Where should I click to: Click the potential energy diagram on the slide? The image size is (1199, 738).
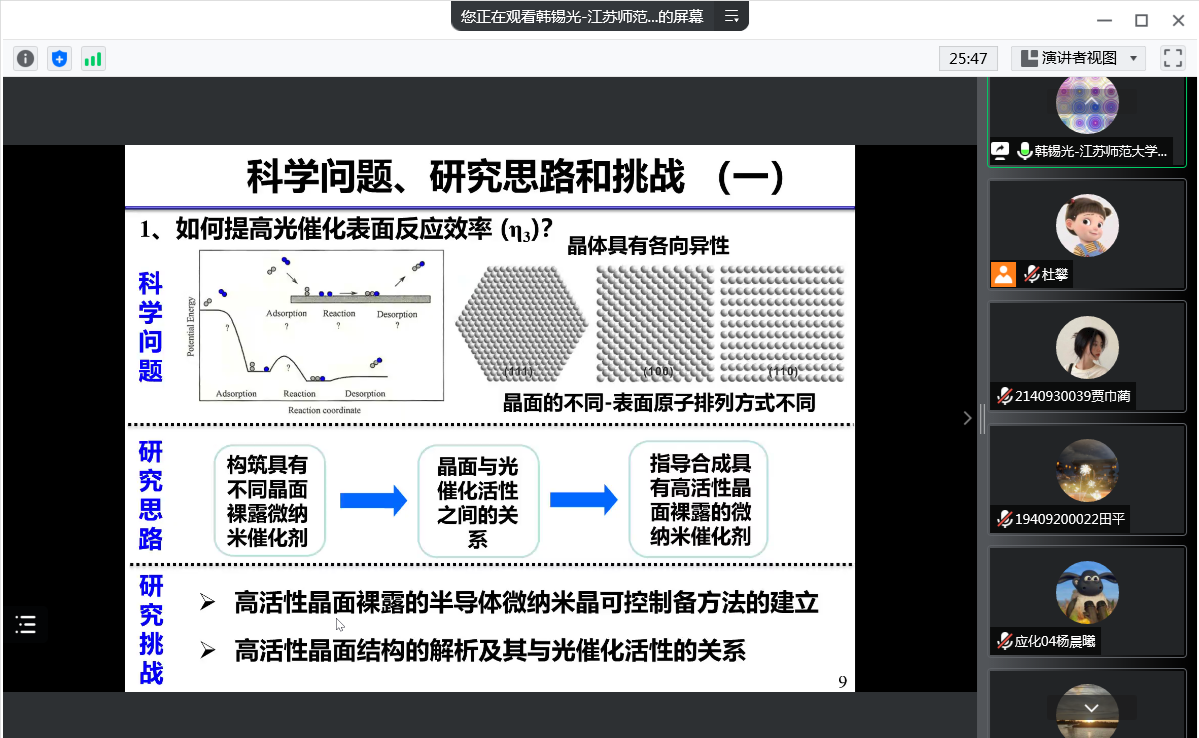click(321, 325)
